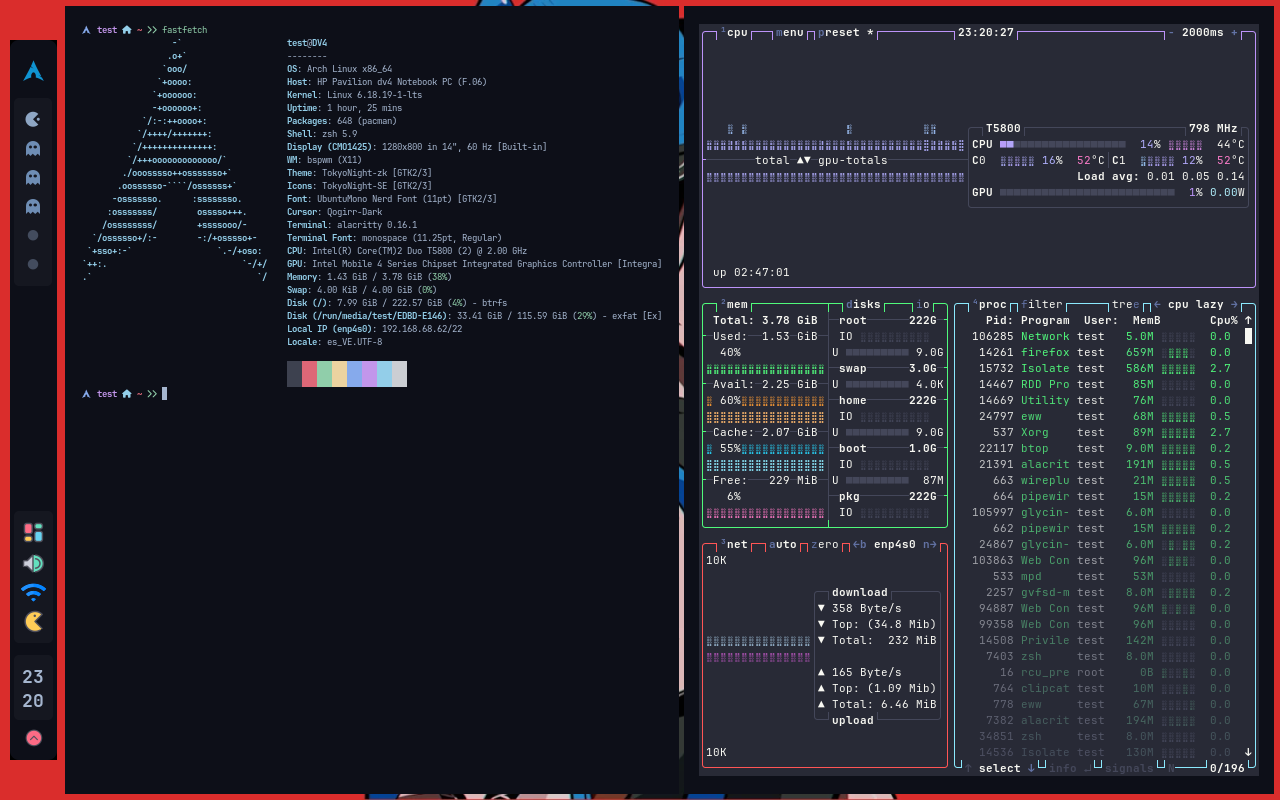
Task: Select the firefox process row
Action: pyautogui.click(x=1045, y=352)
